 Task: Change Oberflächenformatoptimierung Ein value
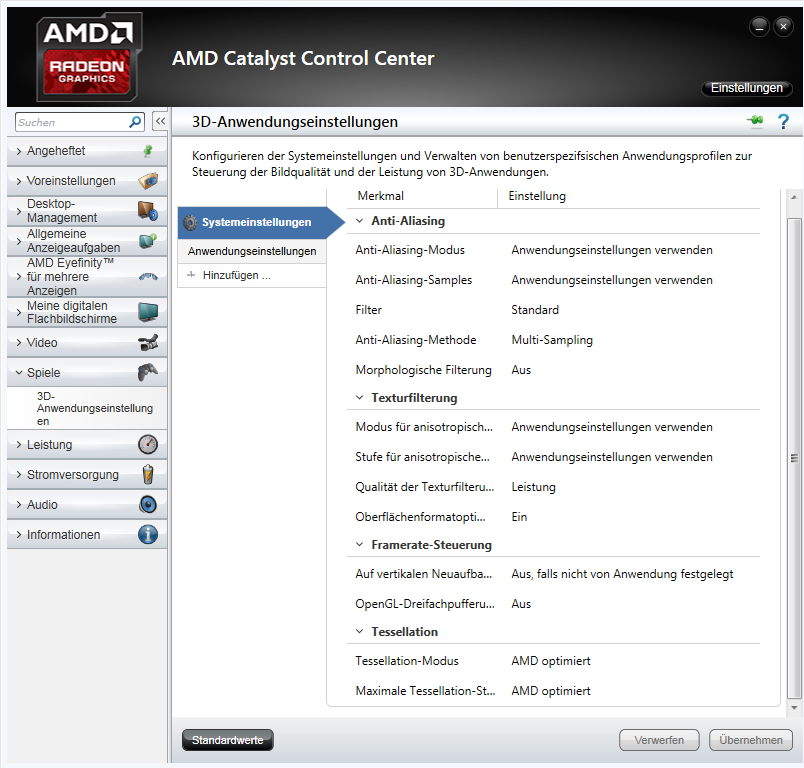(519, 517)
